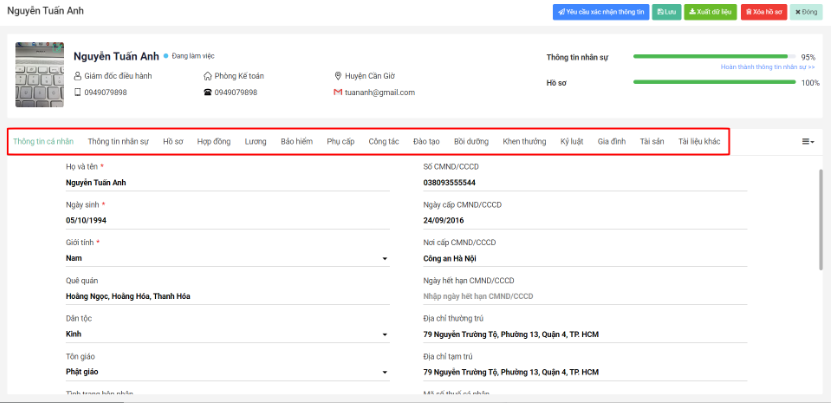The height and width of the screenshot is (405, 835).
Task: Click the Xuất dữ liệu export button
Action: coord(712,12)
